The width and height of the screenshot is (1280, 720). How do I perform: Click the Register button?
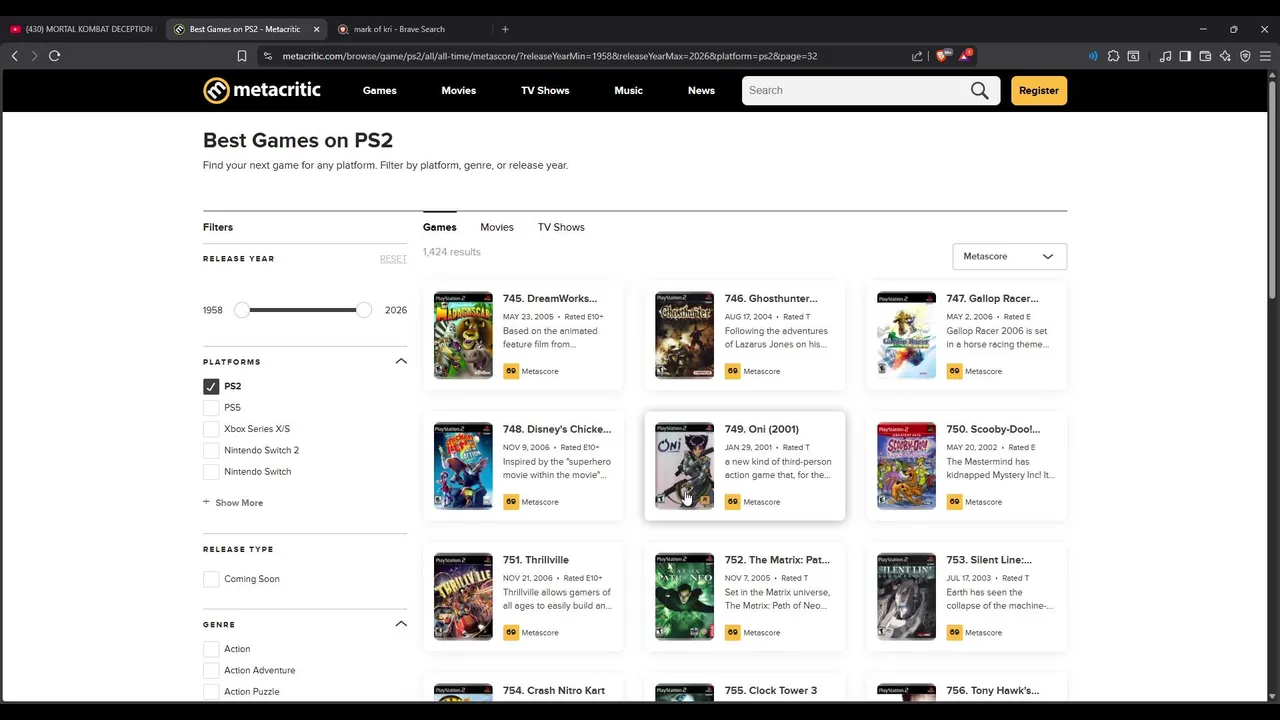1039,90
